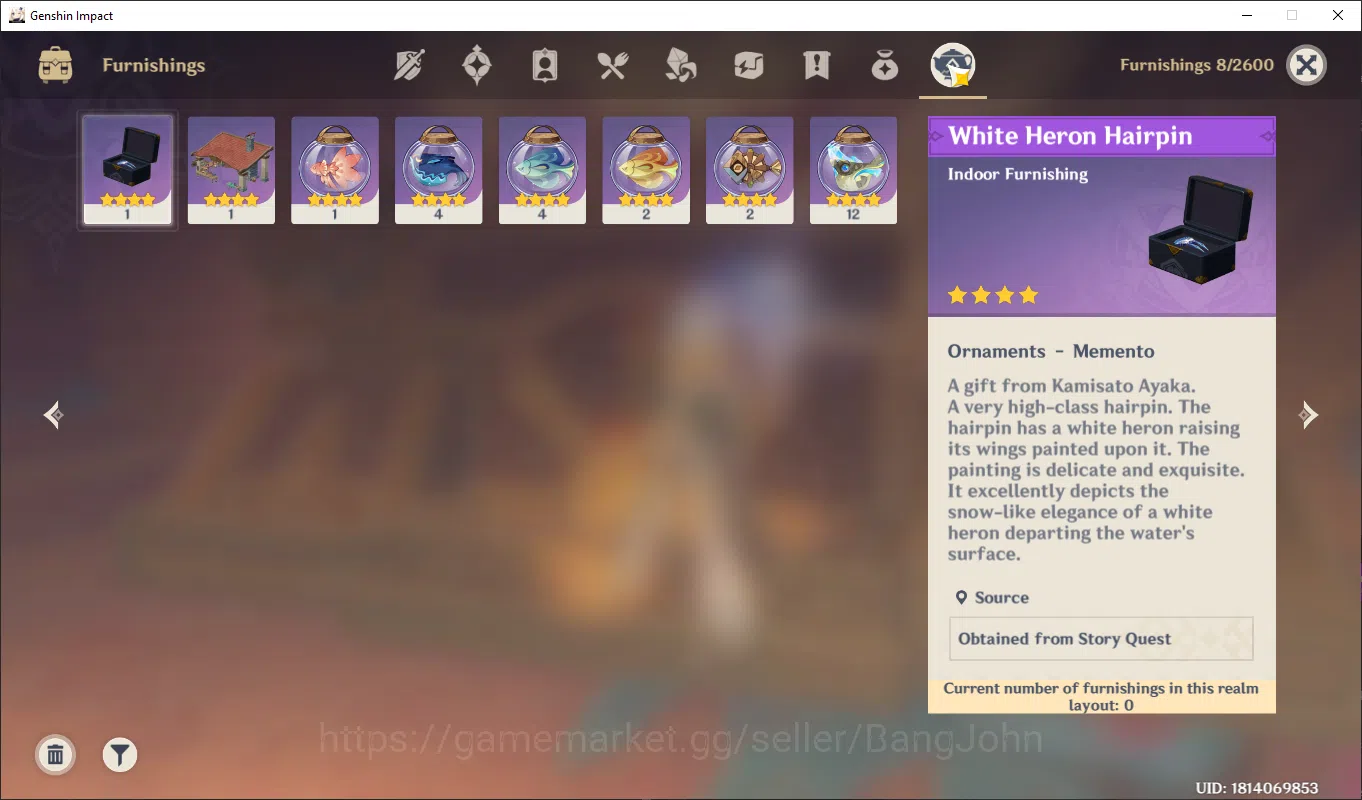Click the trash can delete icon
The height and width of the screenshot is (800, 1362).
[x=56, y=754]
